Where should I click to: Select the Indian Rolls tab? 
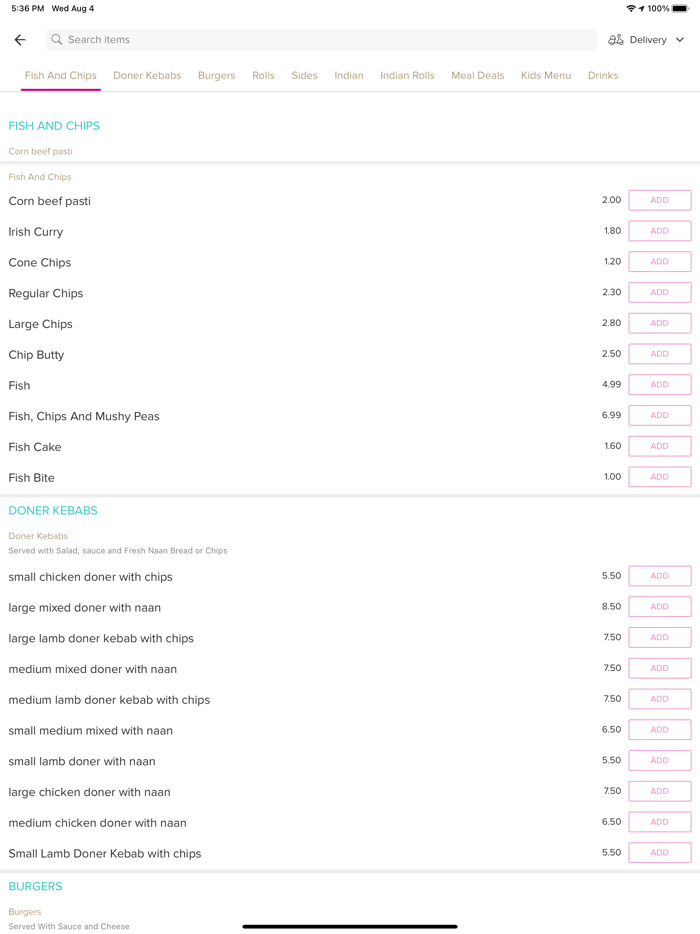[407, 76]
